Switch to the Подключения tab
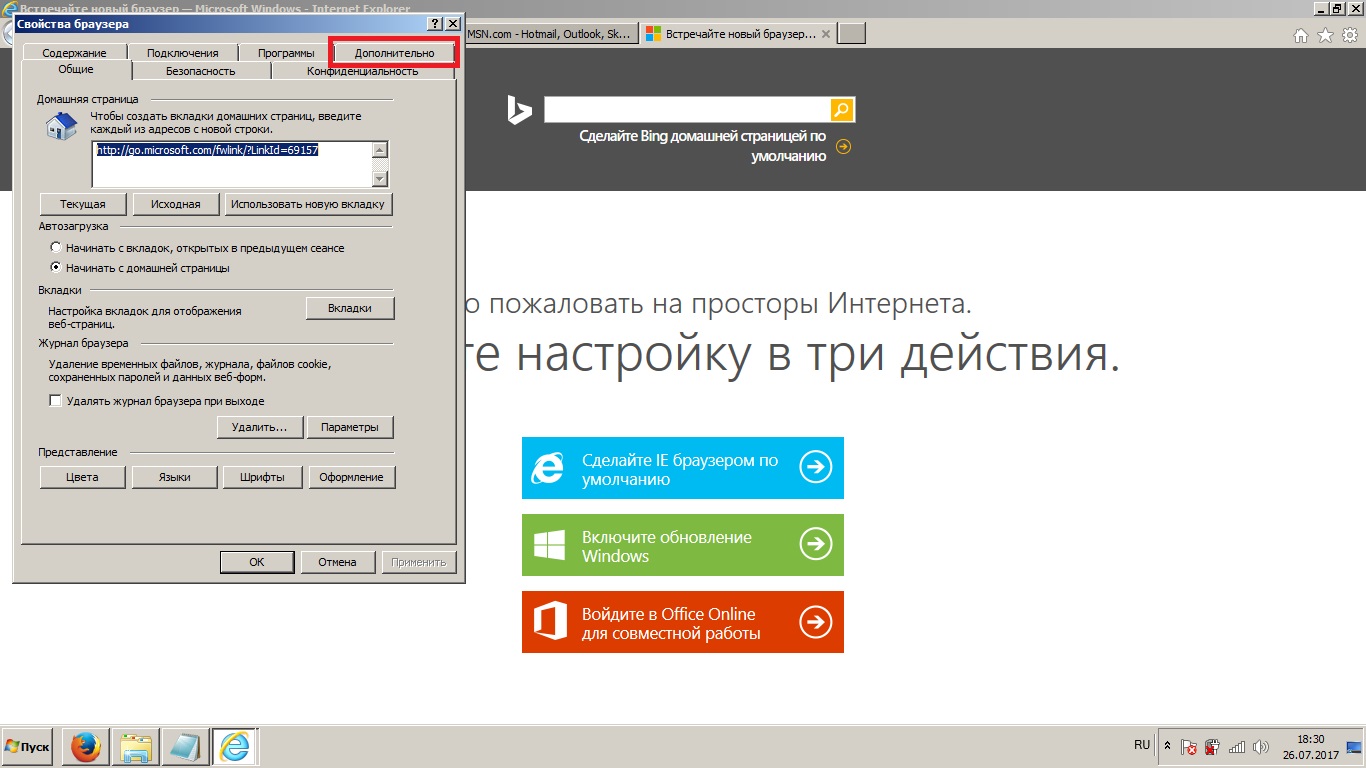 click(x=182, y=53)
